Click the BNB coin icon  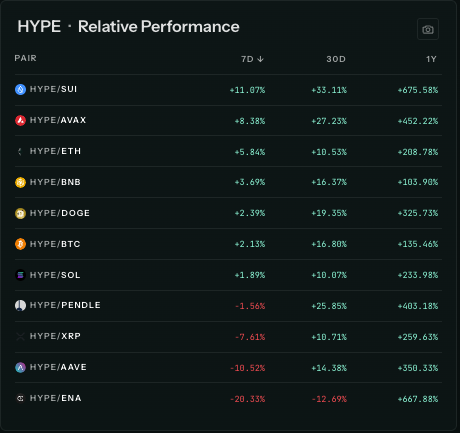[20, 182]
